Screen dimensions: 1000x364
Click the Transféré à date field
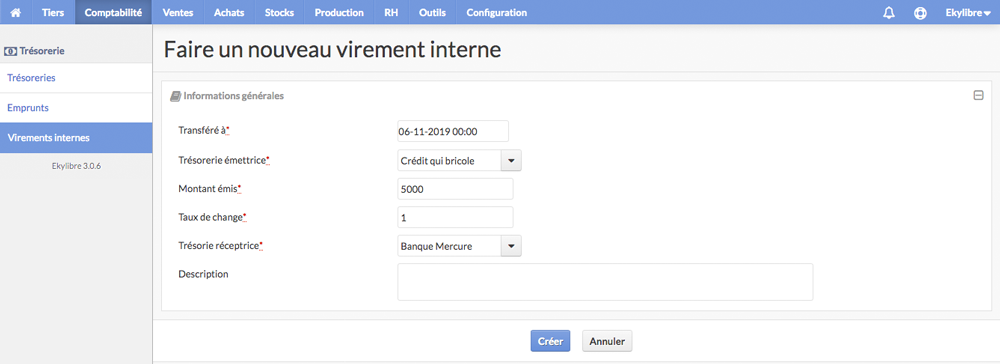(x=453, y=131)
